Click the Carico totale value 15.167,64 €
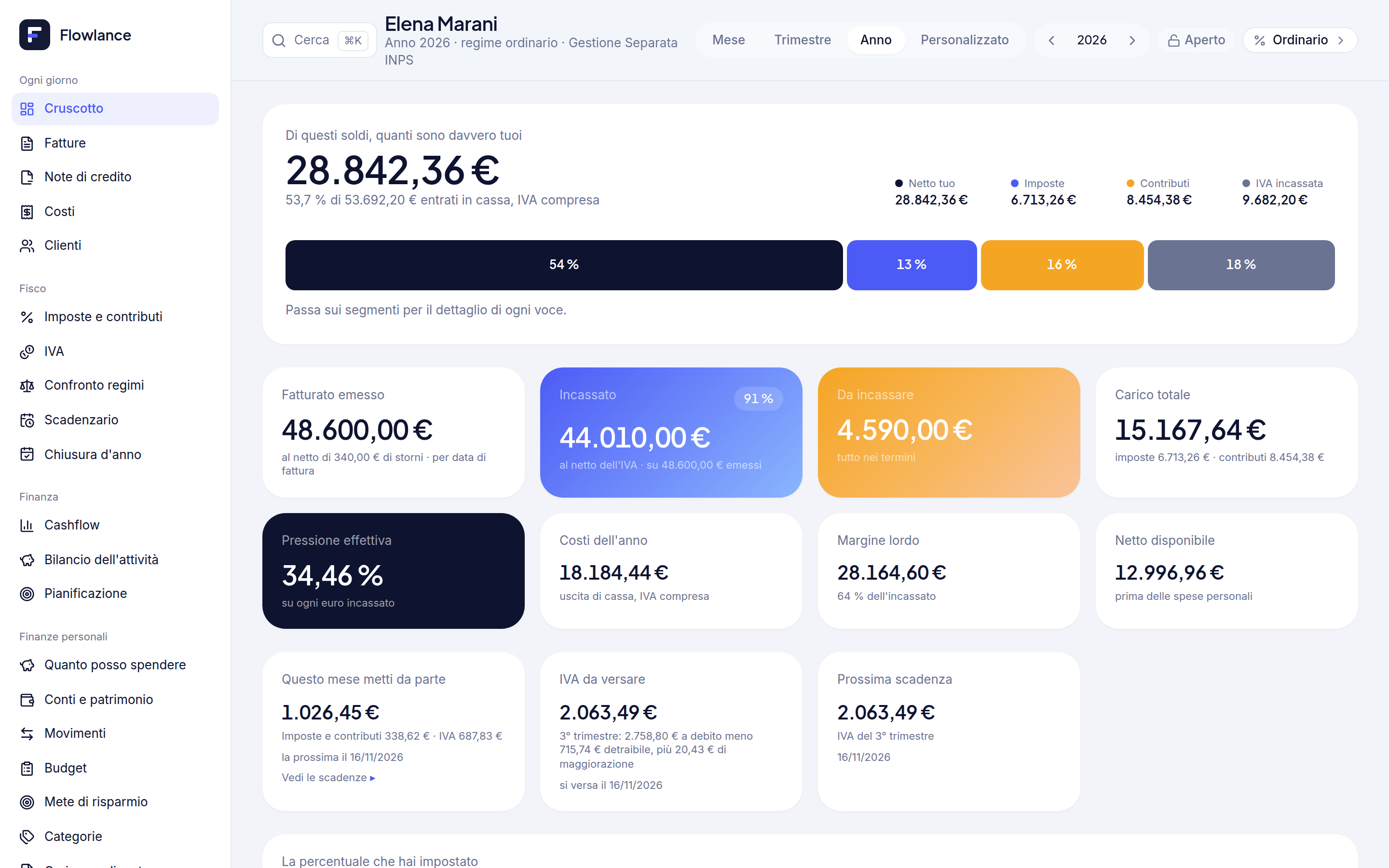Image resolution: width=1389 pixels, height=868 pixels. point(1190,431)
